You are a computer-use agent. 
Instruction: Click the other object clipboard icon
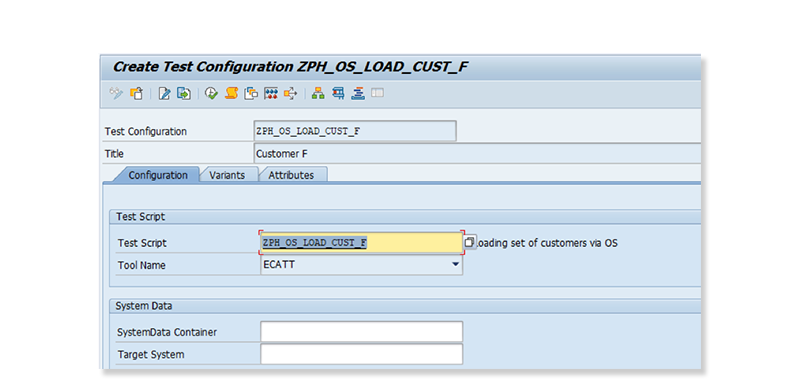point(136,93)
